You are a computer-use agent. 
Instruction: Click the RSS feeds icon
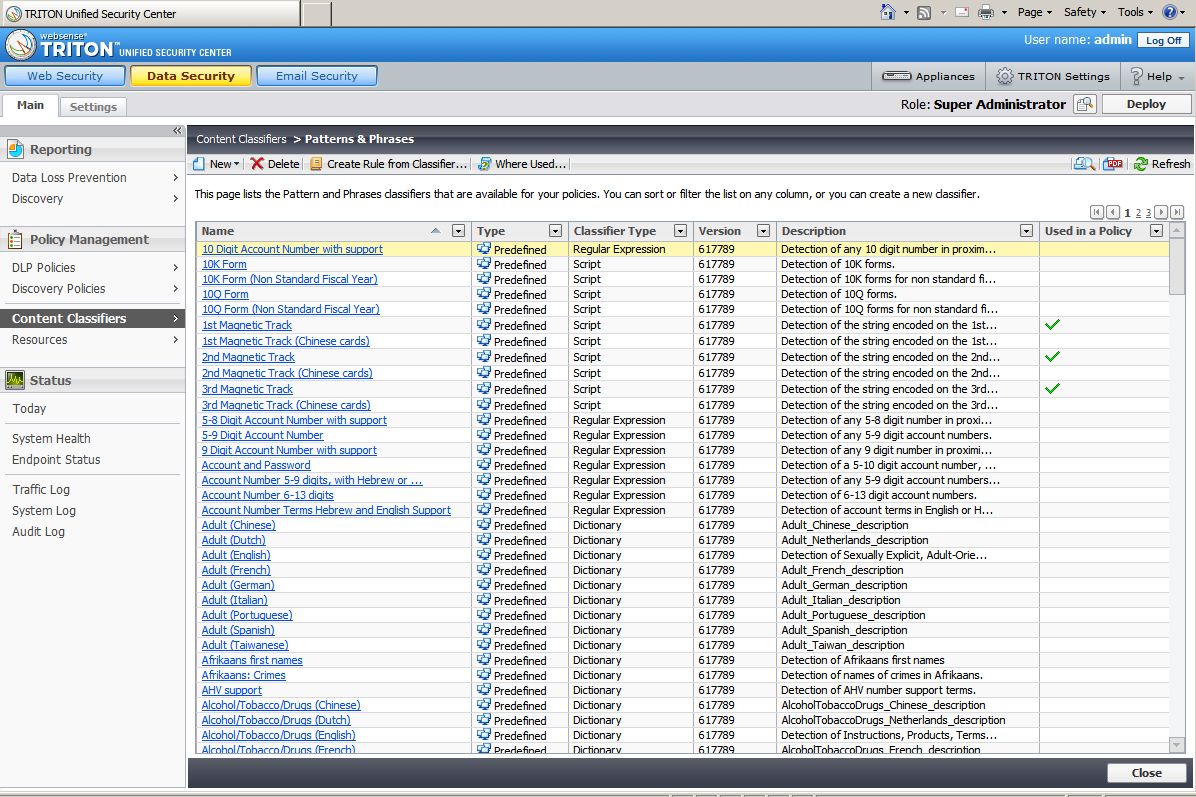924,12
